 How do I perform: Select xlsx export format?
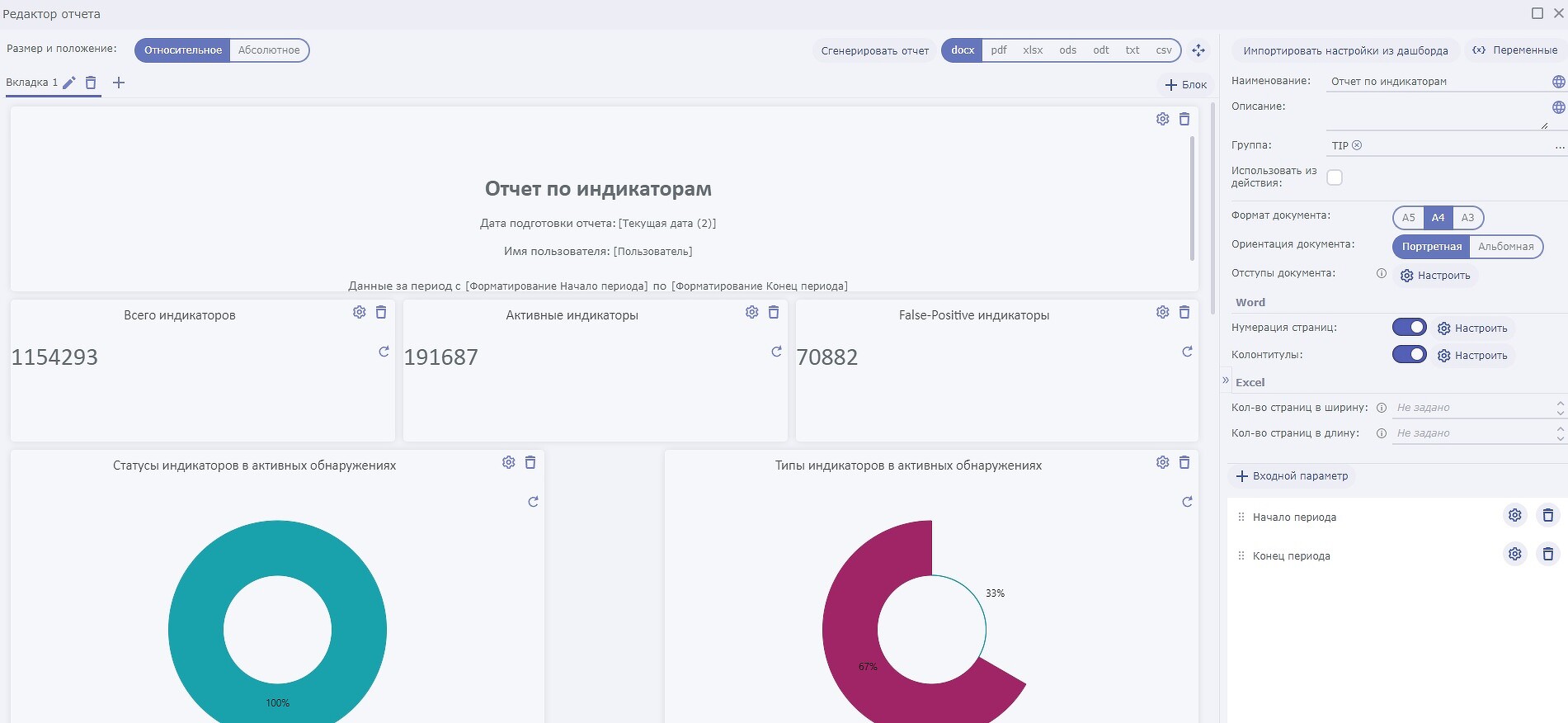[1033, 50]
